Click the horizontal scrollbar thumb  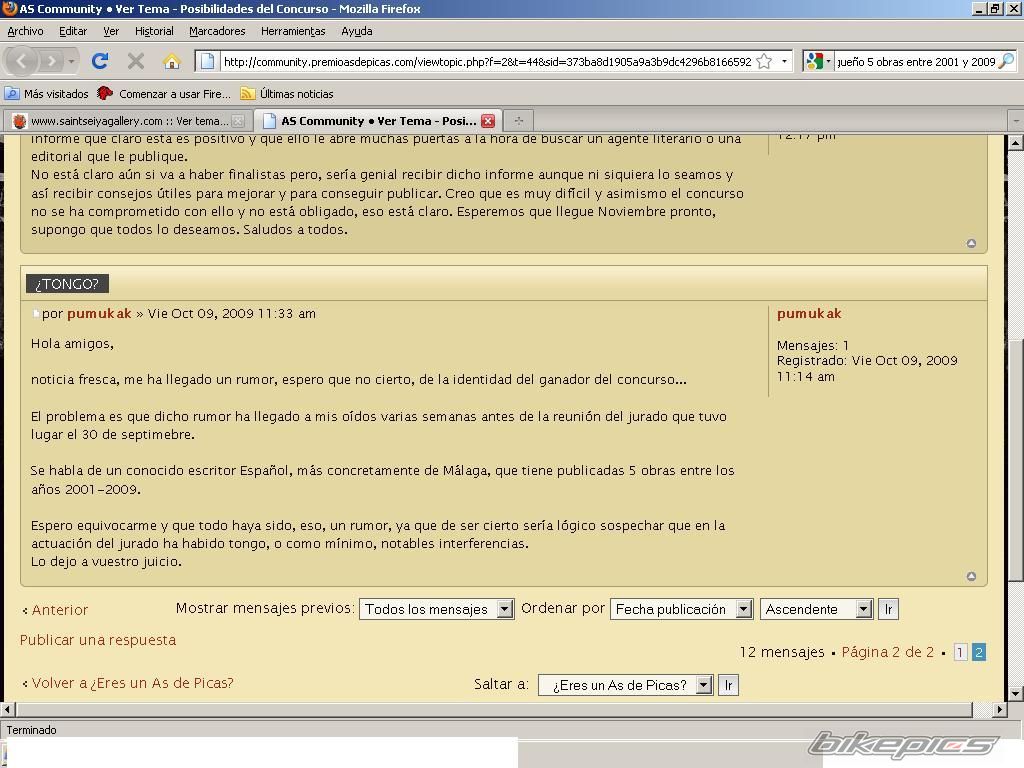(494, 709)
